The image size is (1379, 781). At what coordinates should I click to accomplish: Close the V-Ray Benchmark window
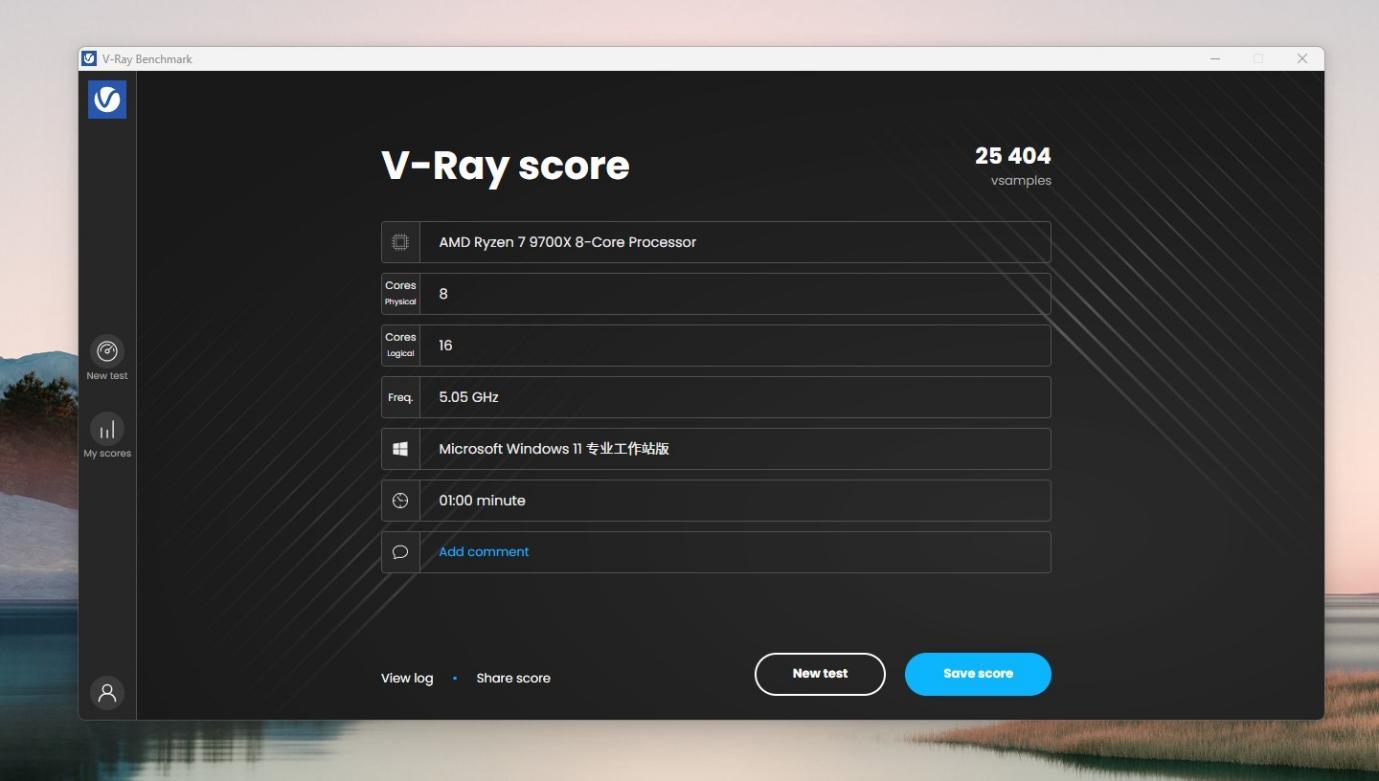(1302, 59)
